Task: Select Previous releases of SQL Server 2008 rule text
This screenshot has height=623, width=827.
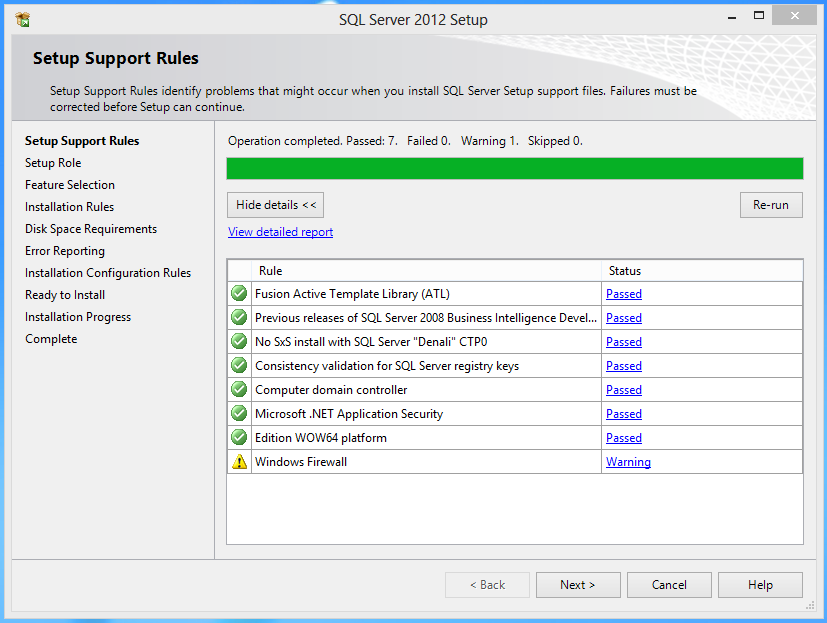Action: click(x=426, y=318)
